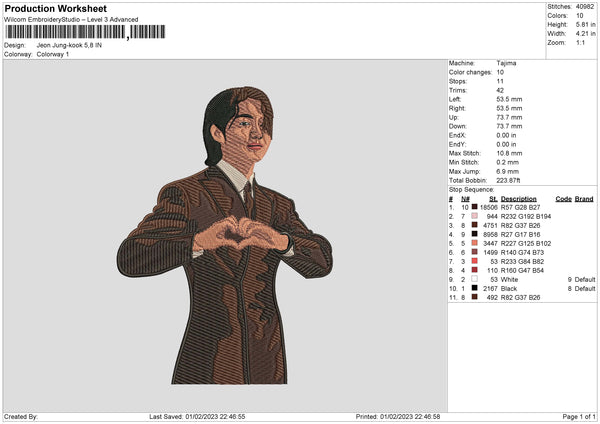Pick the white swatch in the White row
This screenshot has height=424, width=600.
(474, 279)
